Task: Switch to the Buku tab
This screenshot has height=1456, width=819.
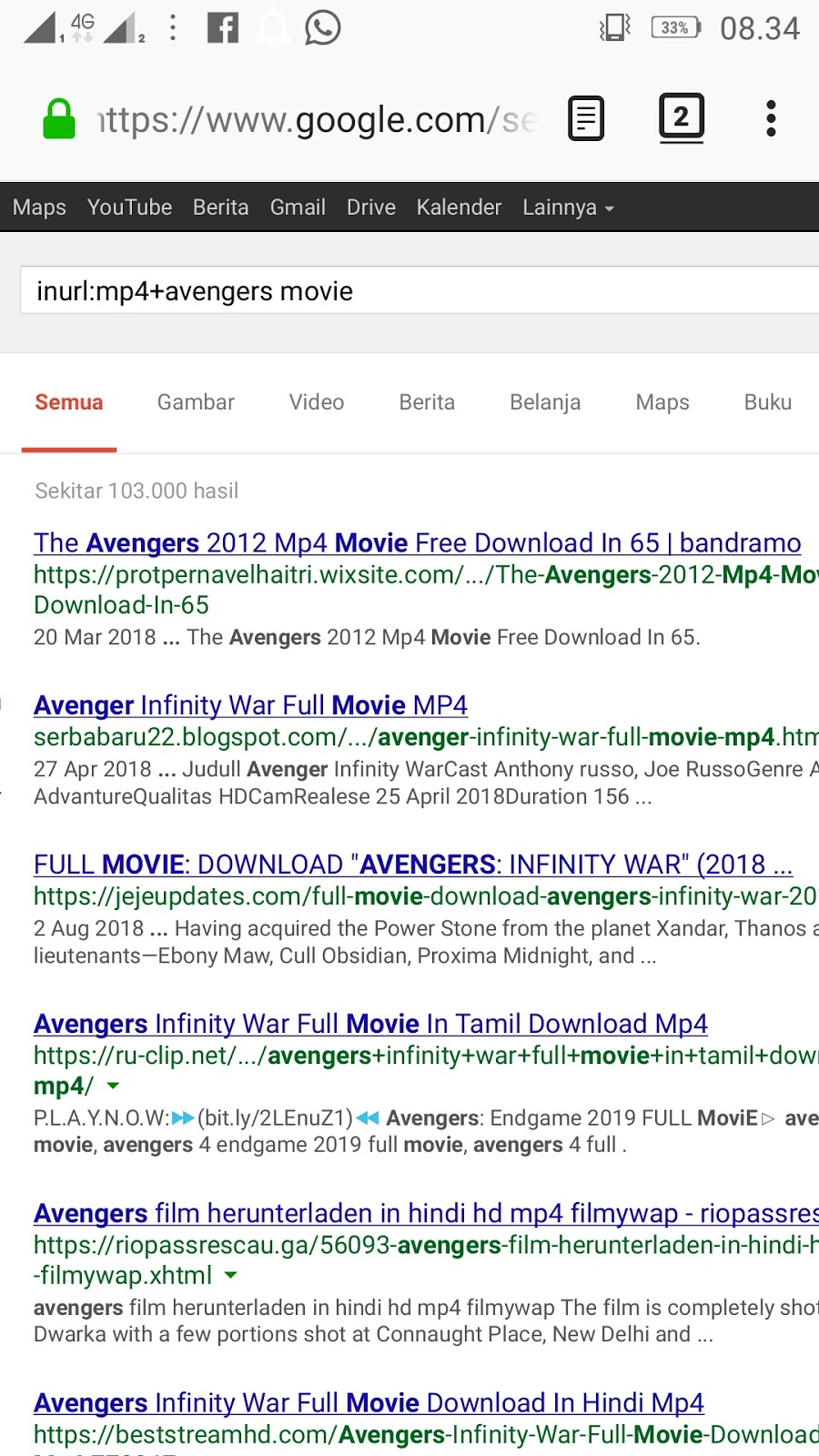Action: point(768,402)
